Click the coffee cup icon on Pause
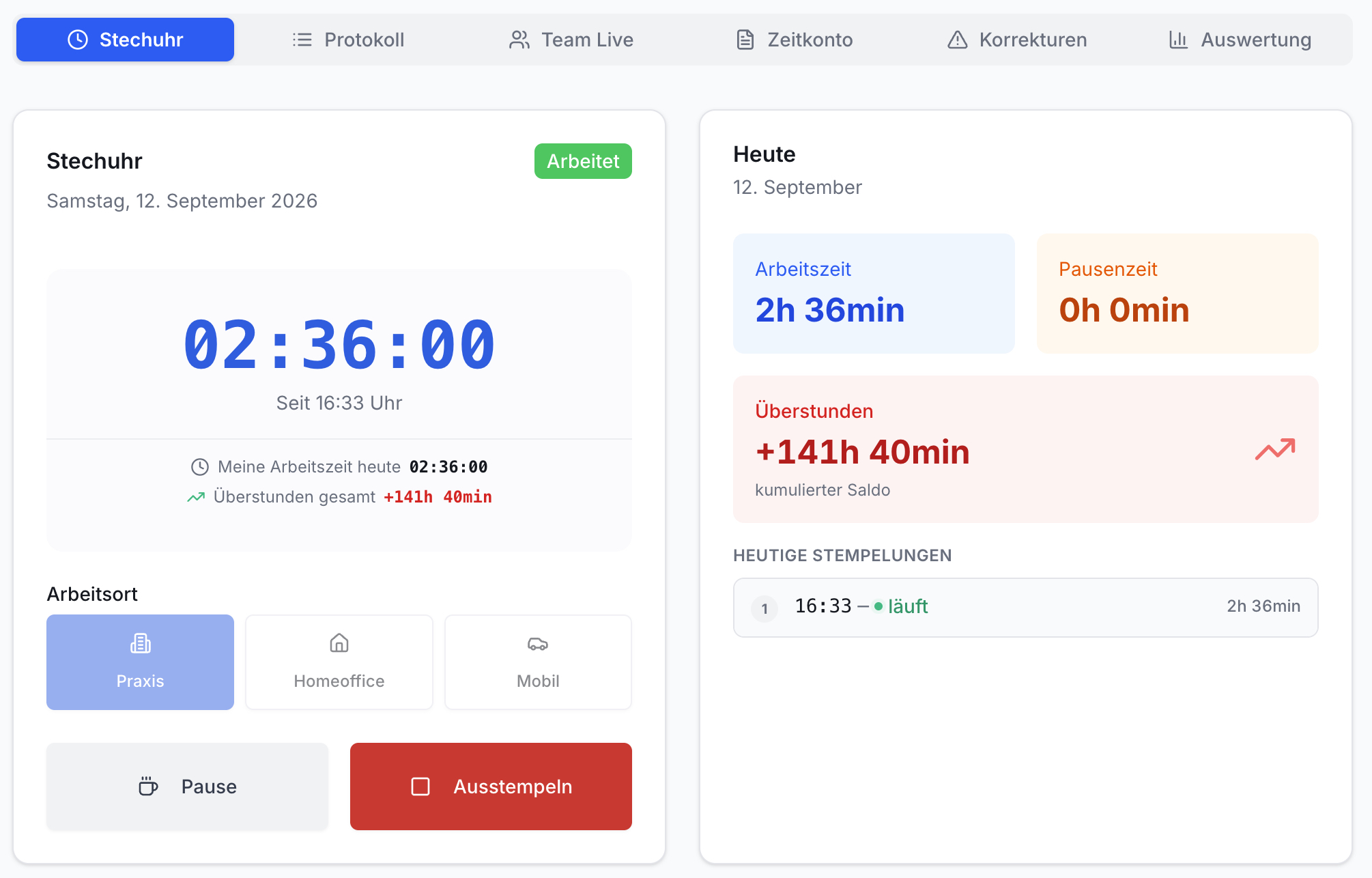 tap(148, 787)
